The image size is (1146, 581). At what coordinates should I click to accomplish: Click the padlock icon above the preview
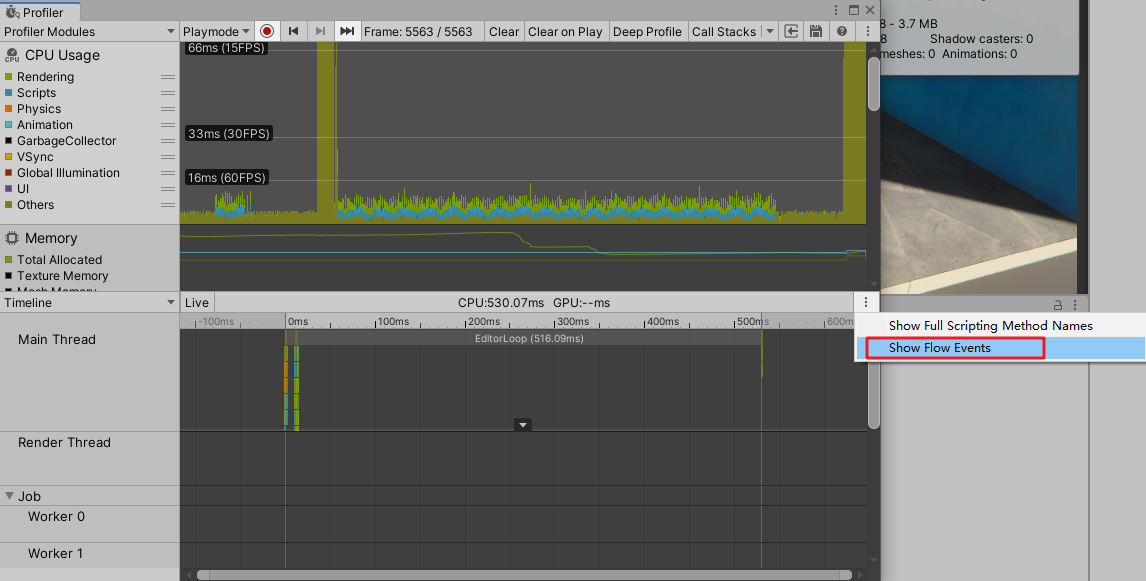(1057, 305)
